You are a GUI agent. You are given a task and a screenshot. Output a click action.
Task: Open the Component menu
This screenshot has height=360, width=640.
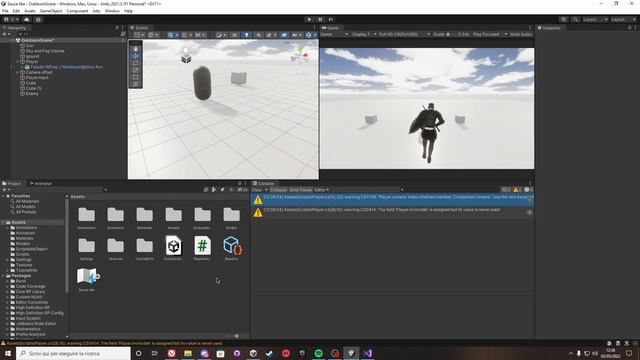pyautogui.click(x=77, y=11)
